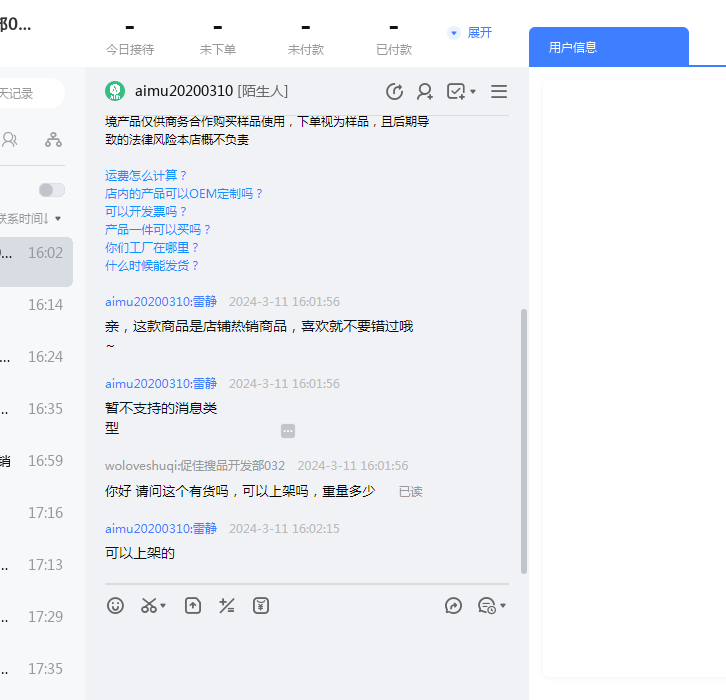Switch to the 用户信息 tab
This screenshot has width=726, height=700.
608,47
